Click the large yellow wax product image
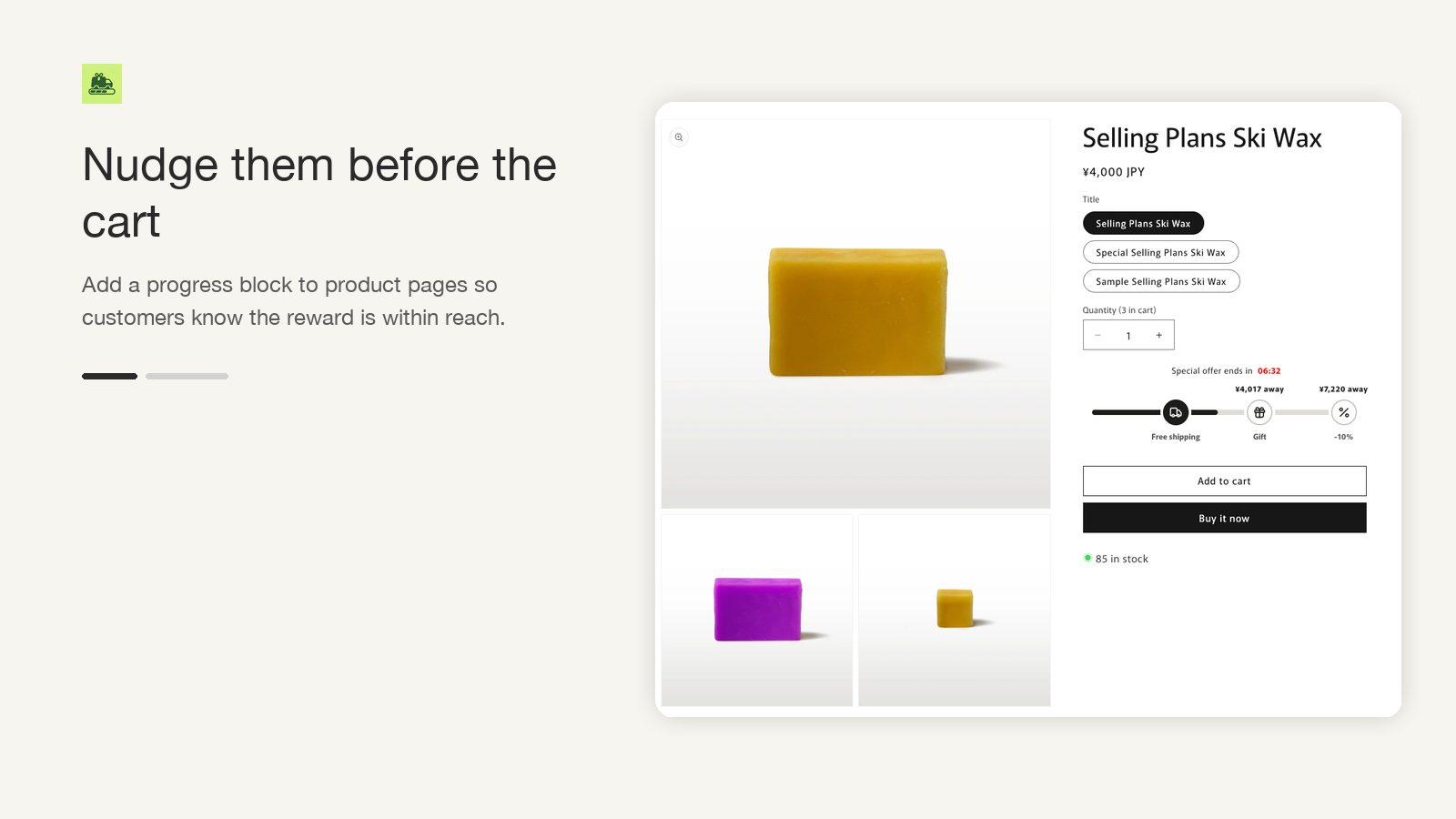 pyautogui.click(x=855, y=314)
